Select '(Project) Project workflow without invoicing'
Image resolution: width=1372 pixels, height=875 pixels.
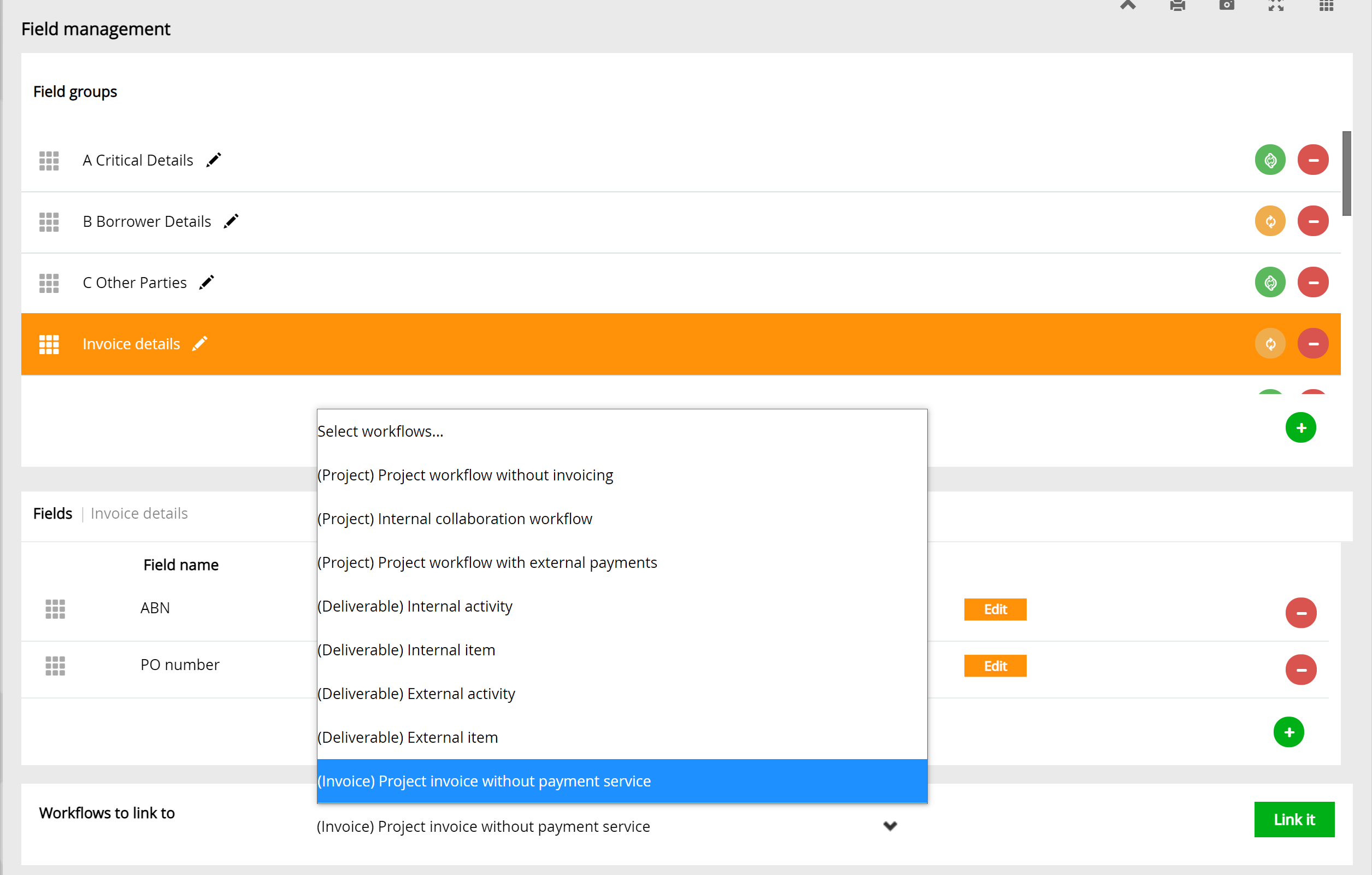(622, 475)
